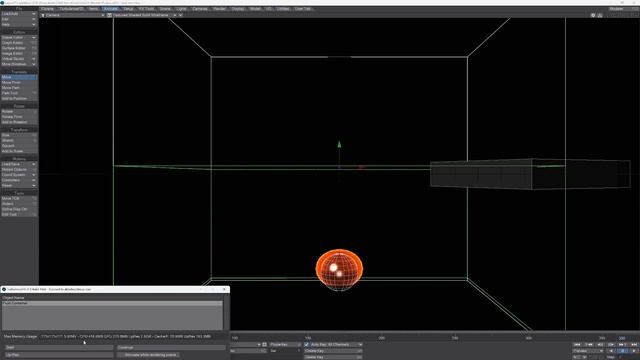Open the Octane tab
640x360 pixels.
47,9
